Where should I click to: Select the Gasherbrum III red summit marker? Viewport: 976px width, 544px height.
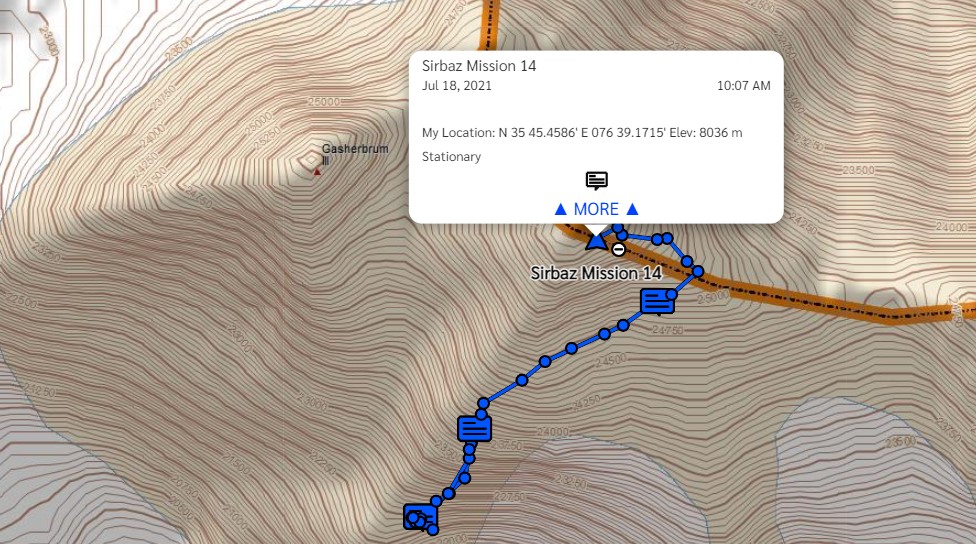click(x=317, y=172)
